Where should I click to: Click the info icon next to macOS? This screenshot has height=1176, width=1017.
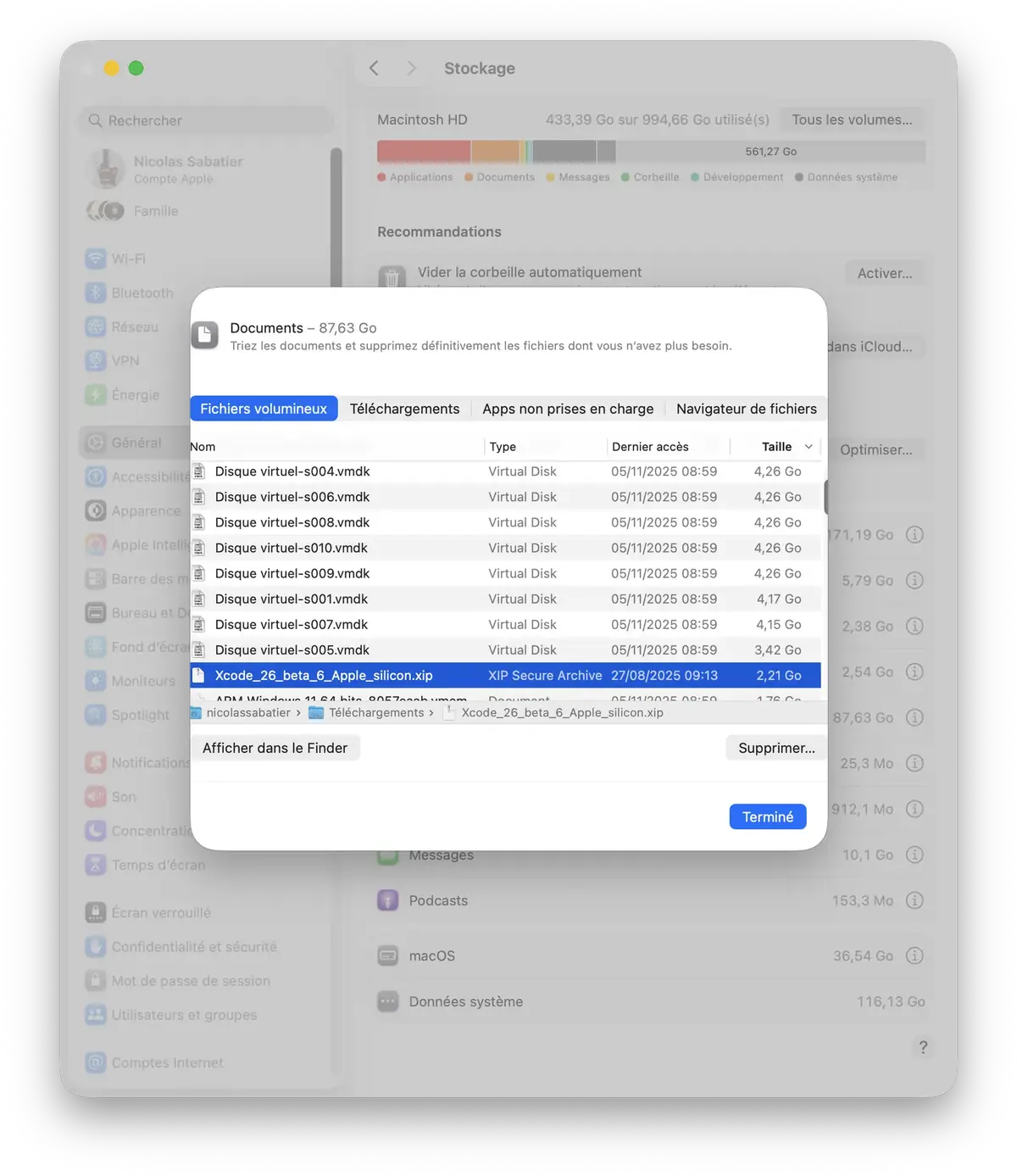[914, 956]
